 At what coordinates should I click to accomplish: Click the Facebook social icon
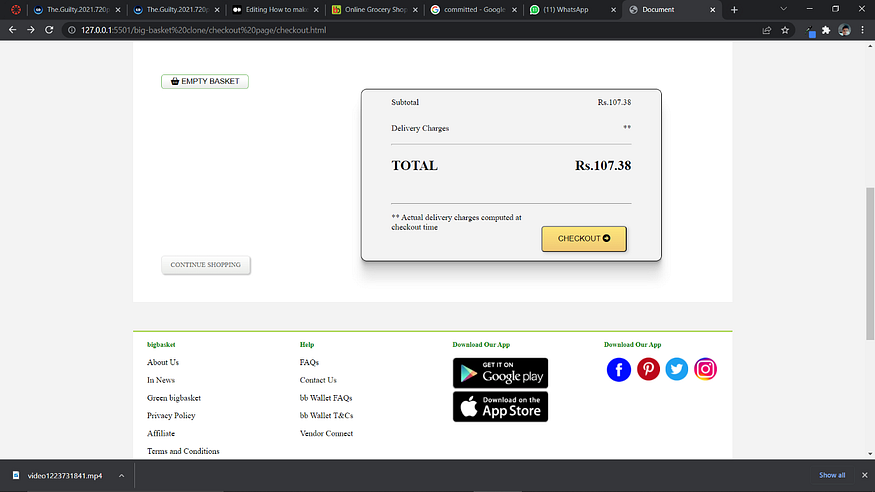coord(618,369)
